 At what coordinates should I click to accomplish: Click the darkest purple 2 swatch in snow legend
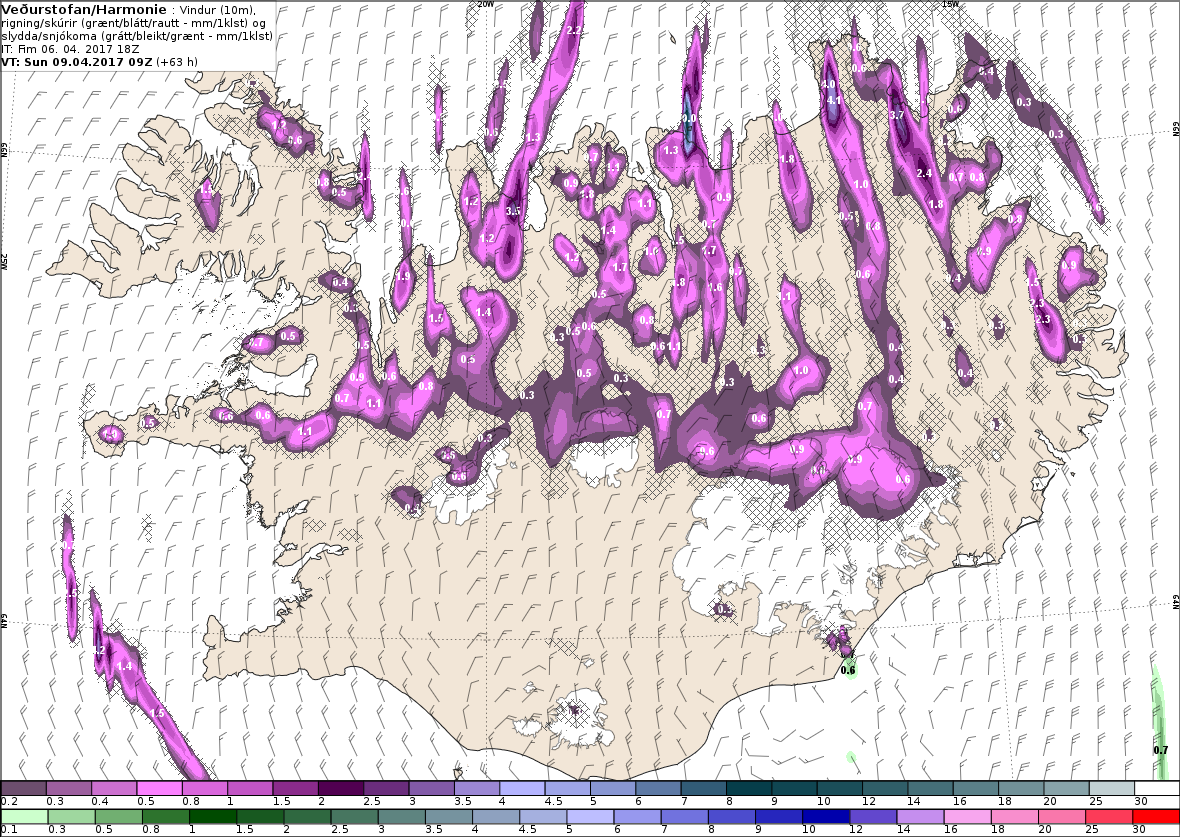[x=341, y=788]
